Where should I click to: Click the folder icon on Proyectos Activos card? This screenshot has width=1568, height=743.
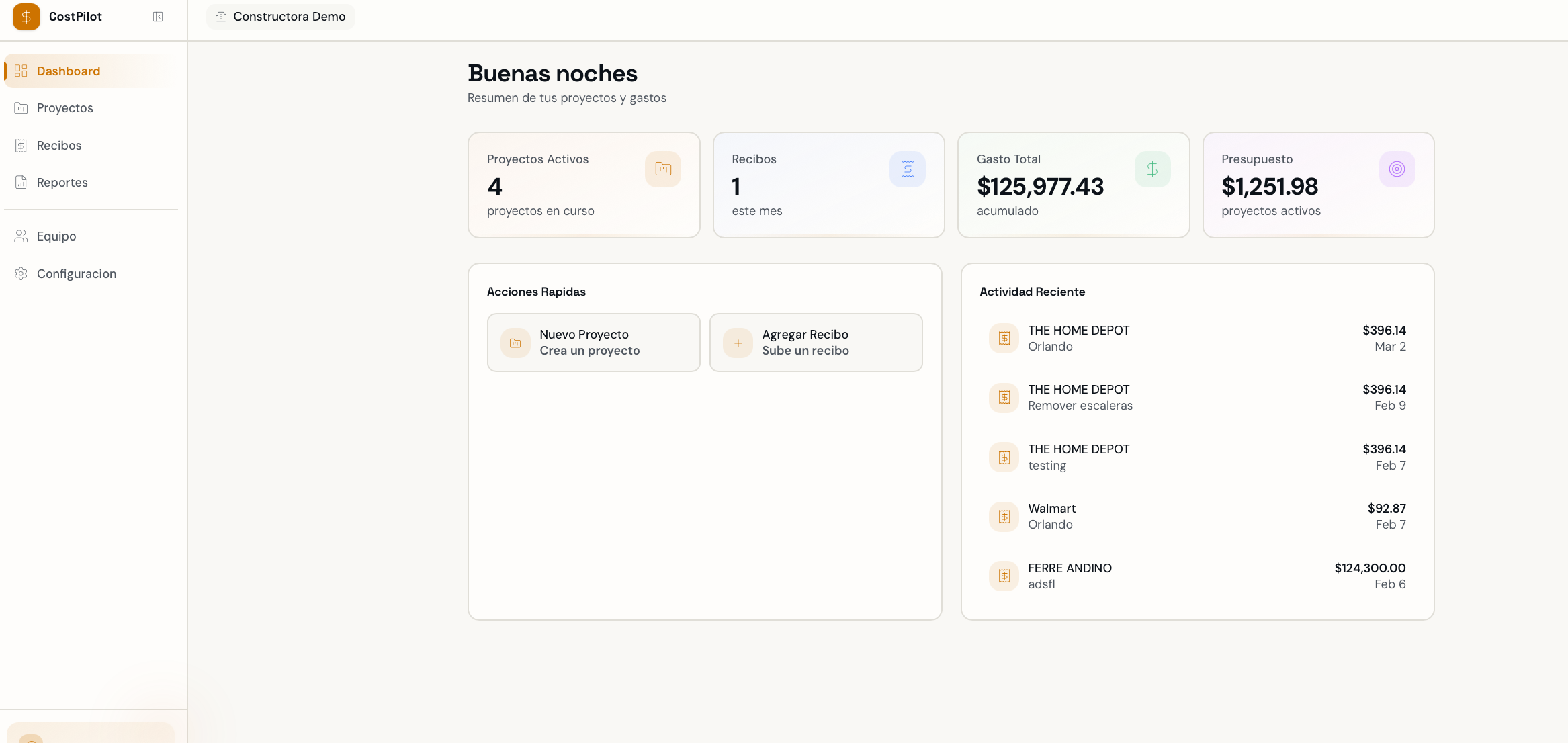[x=662, y=169]
